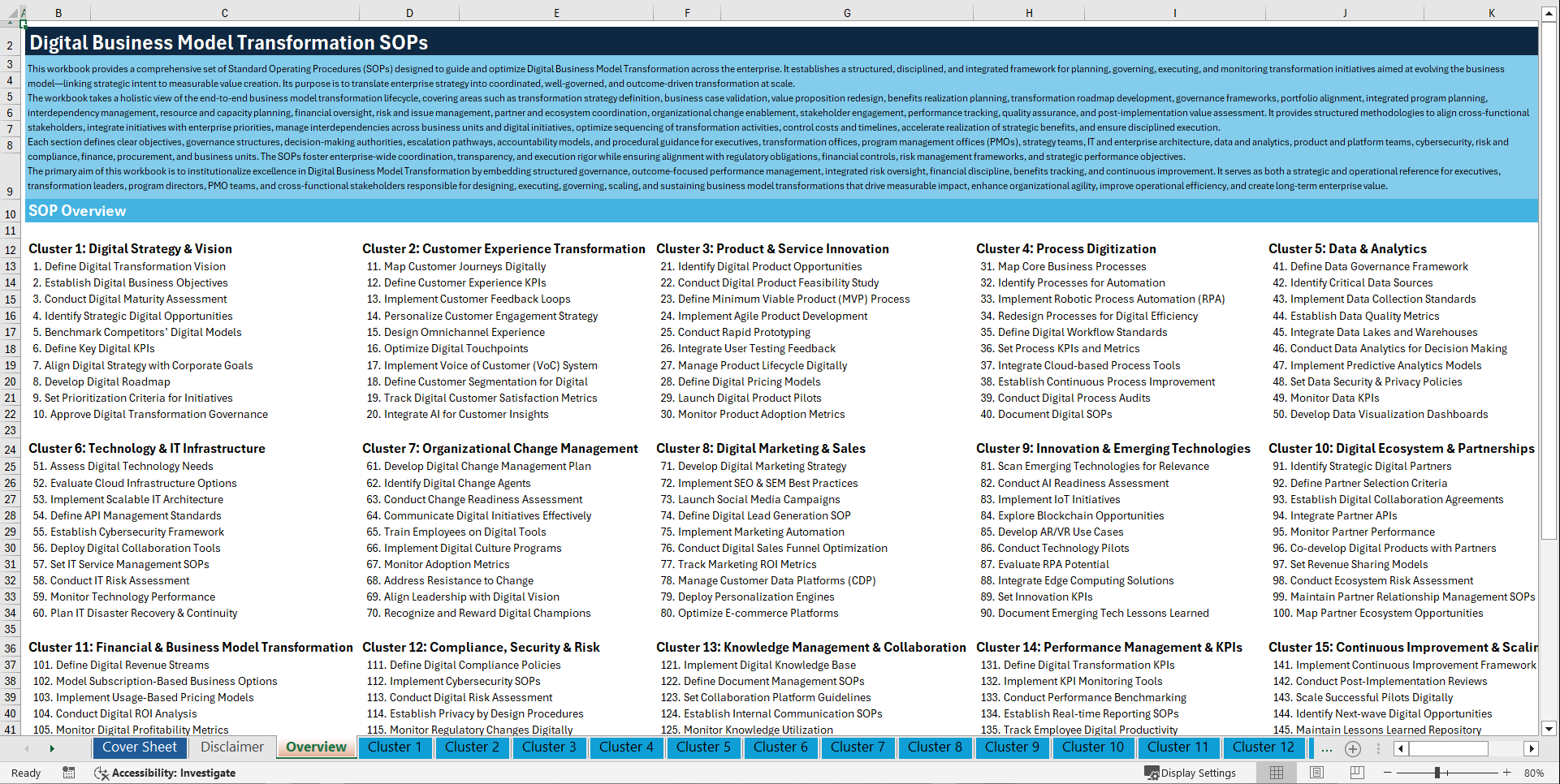The image size is (1560, 784).
Task: Open the Disclaimer sheet tab
Action: click(x=231, y=747)
